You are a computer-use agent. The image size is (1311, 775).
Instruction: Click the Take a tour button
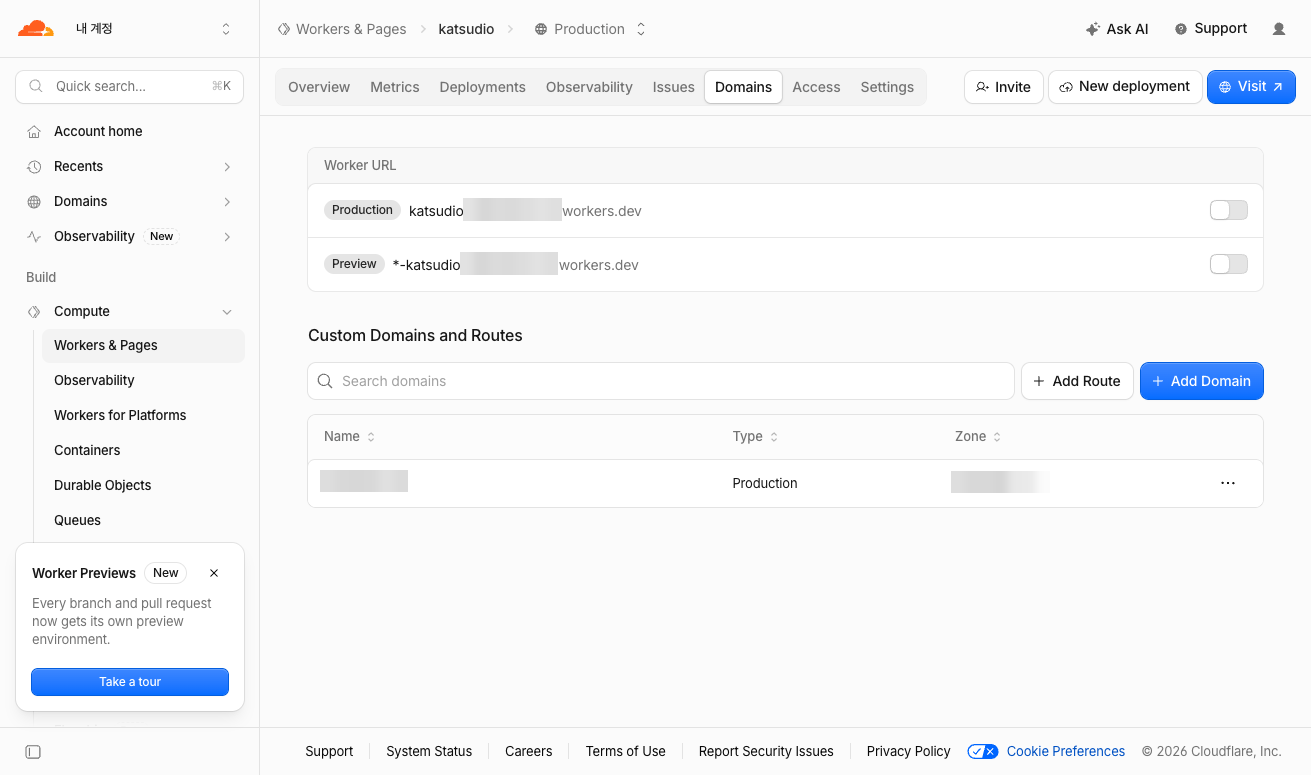[130, 682]
